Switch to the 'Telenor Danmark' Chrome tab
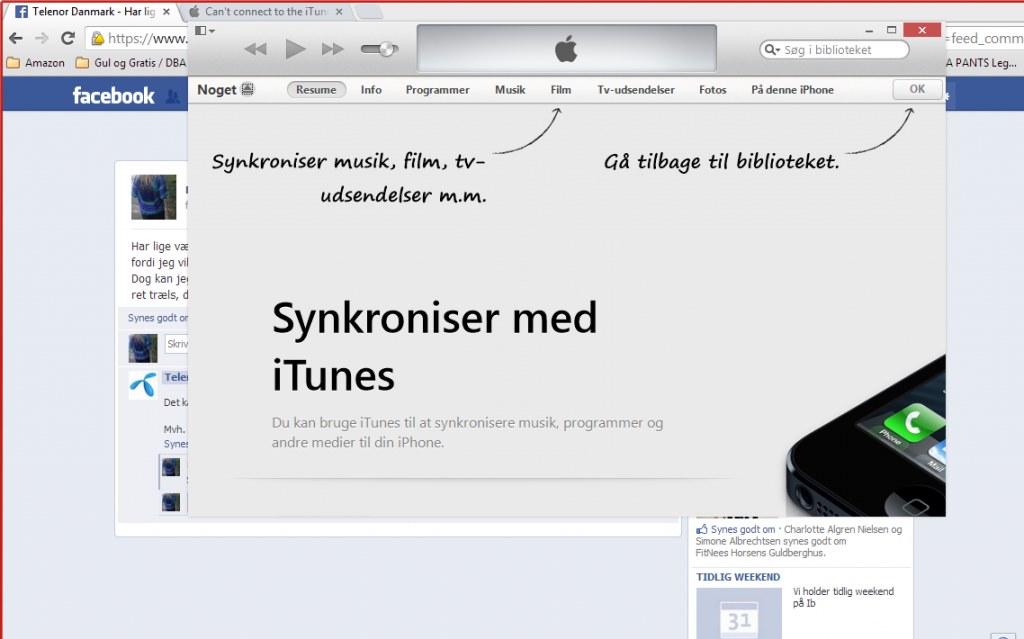The width and height of the screenshot is (1024, 639). tap(93, 12)
